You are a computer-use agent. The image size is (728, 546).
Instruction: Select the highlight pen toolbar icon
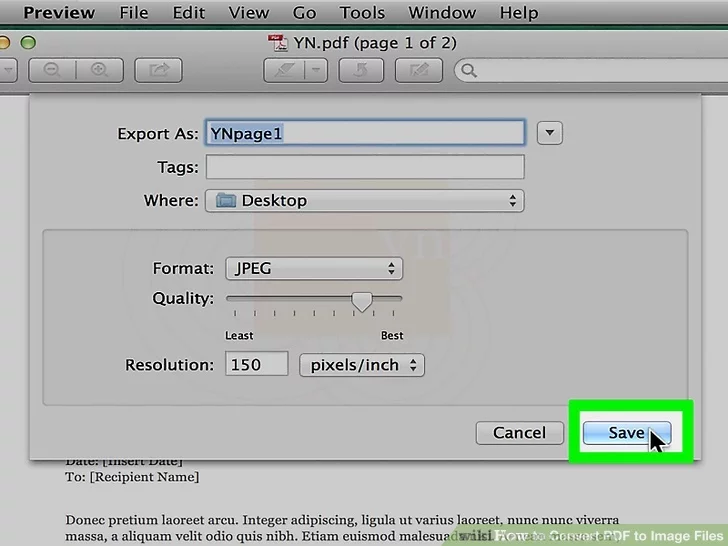(283, 71)
